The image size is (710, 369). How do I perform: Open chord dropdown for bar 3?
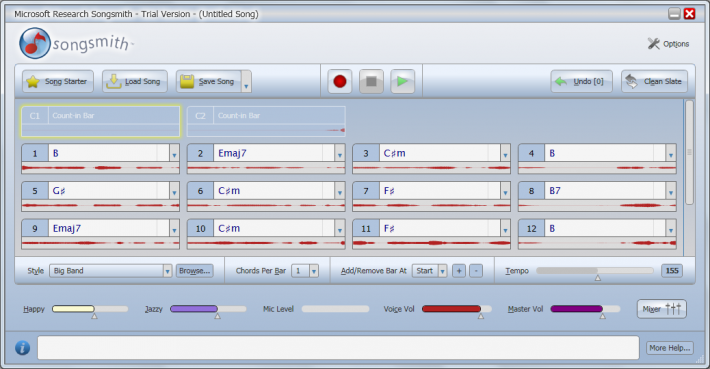pos(505,153)
